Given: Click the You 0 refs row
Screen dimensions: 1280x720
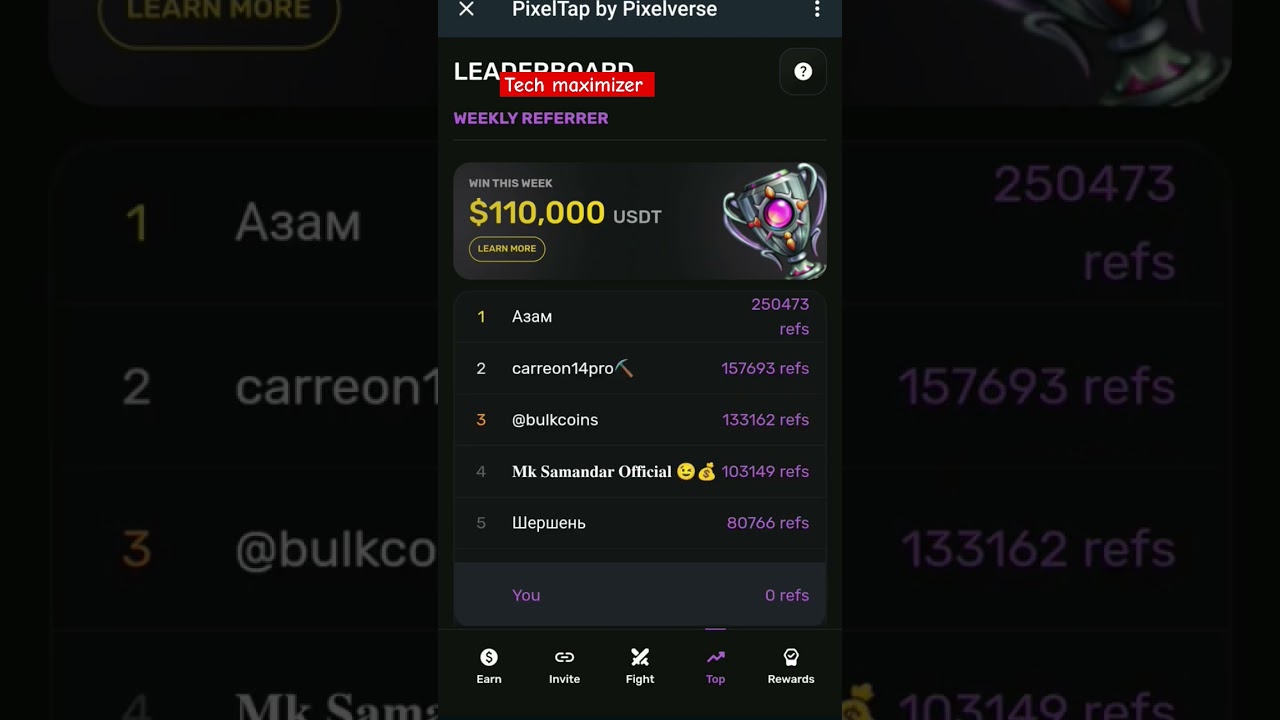Looking at the screenshot, I should (x=640, y=595).
